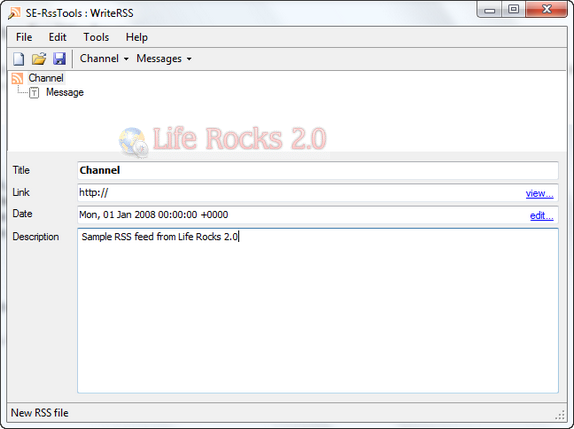Open the Edit menu
The height and width of the screenshot is (429, 574).
coord(57,37)
